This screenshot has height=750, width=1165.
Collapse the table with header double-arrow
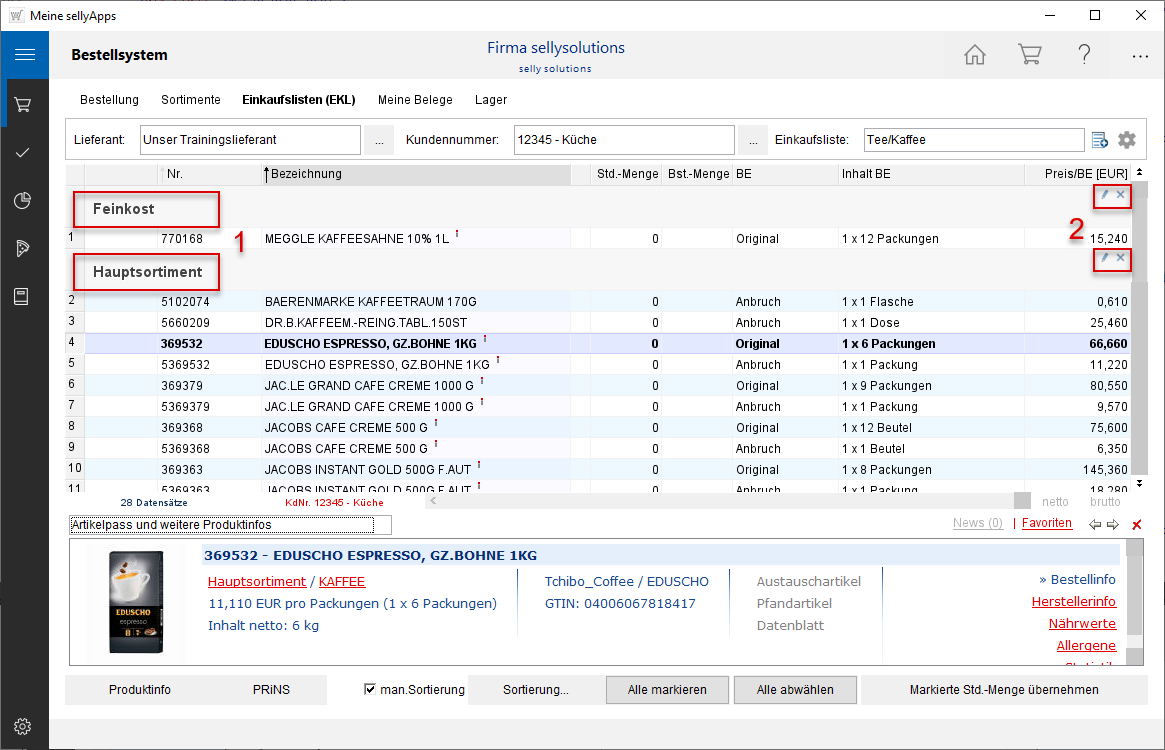(x=1139, y=173)
